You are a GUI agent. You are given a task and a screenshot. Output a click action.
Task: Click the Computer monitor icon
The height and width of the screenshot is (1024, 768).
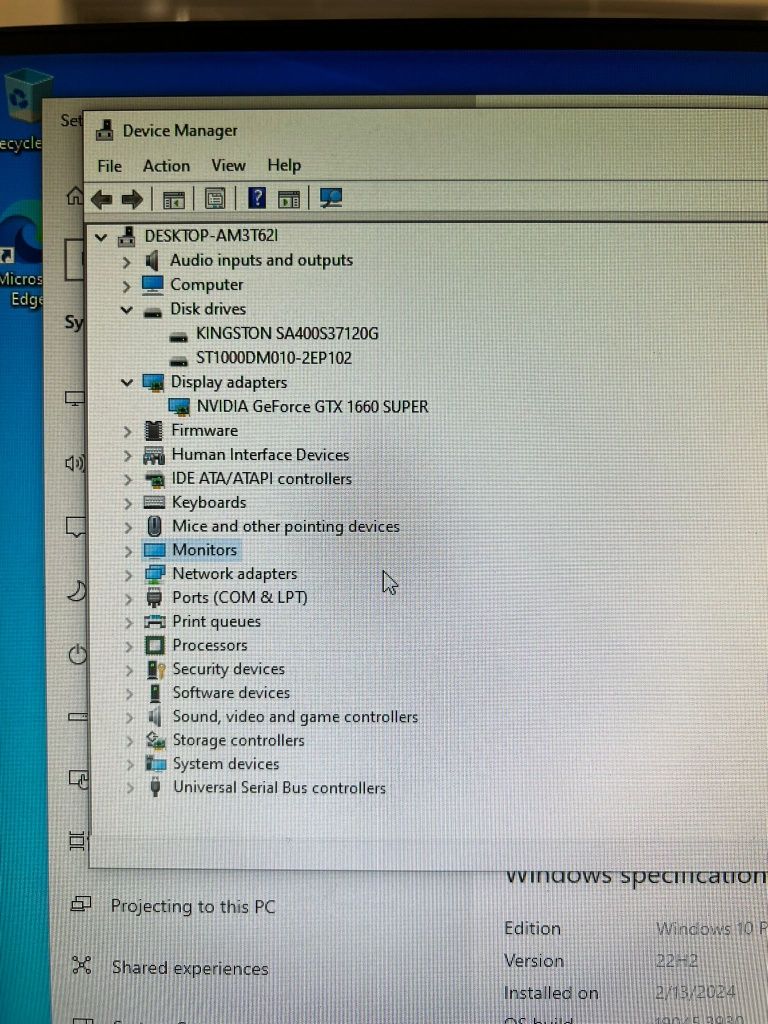153,285
